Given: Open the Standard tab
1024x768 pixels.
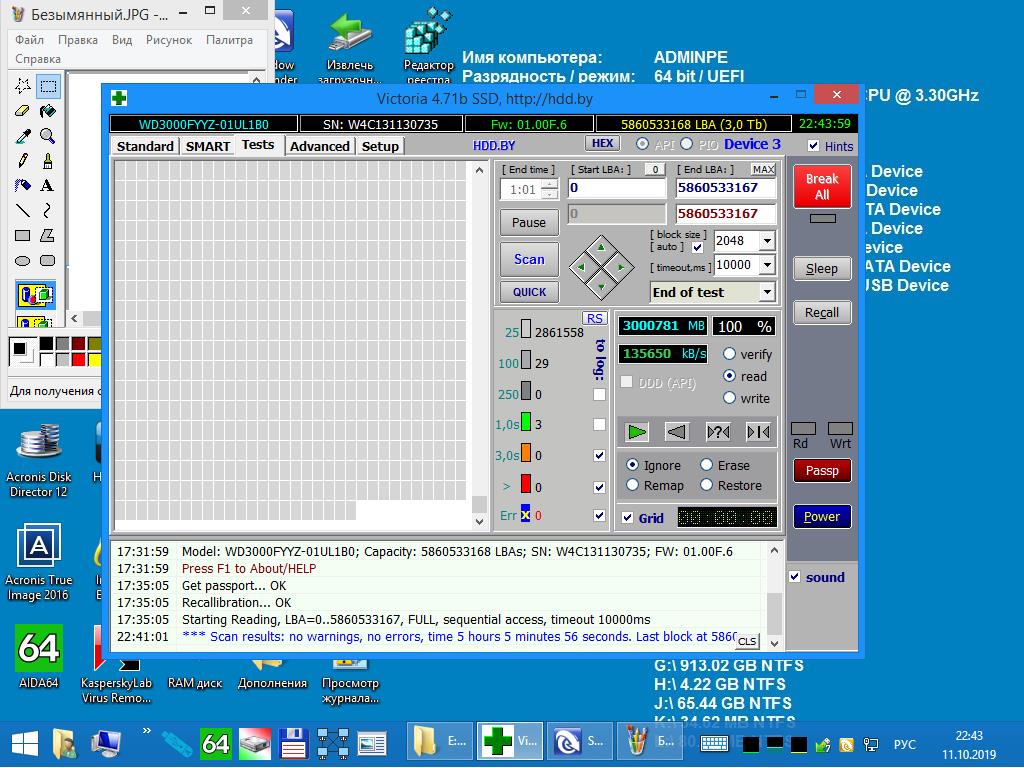Looking at the screenshot, I should click(x=145, y=146).
